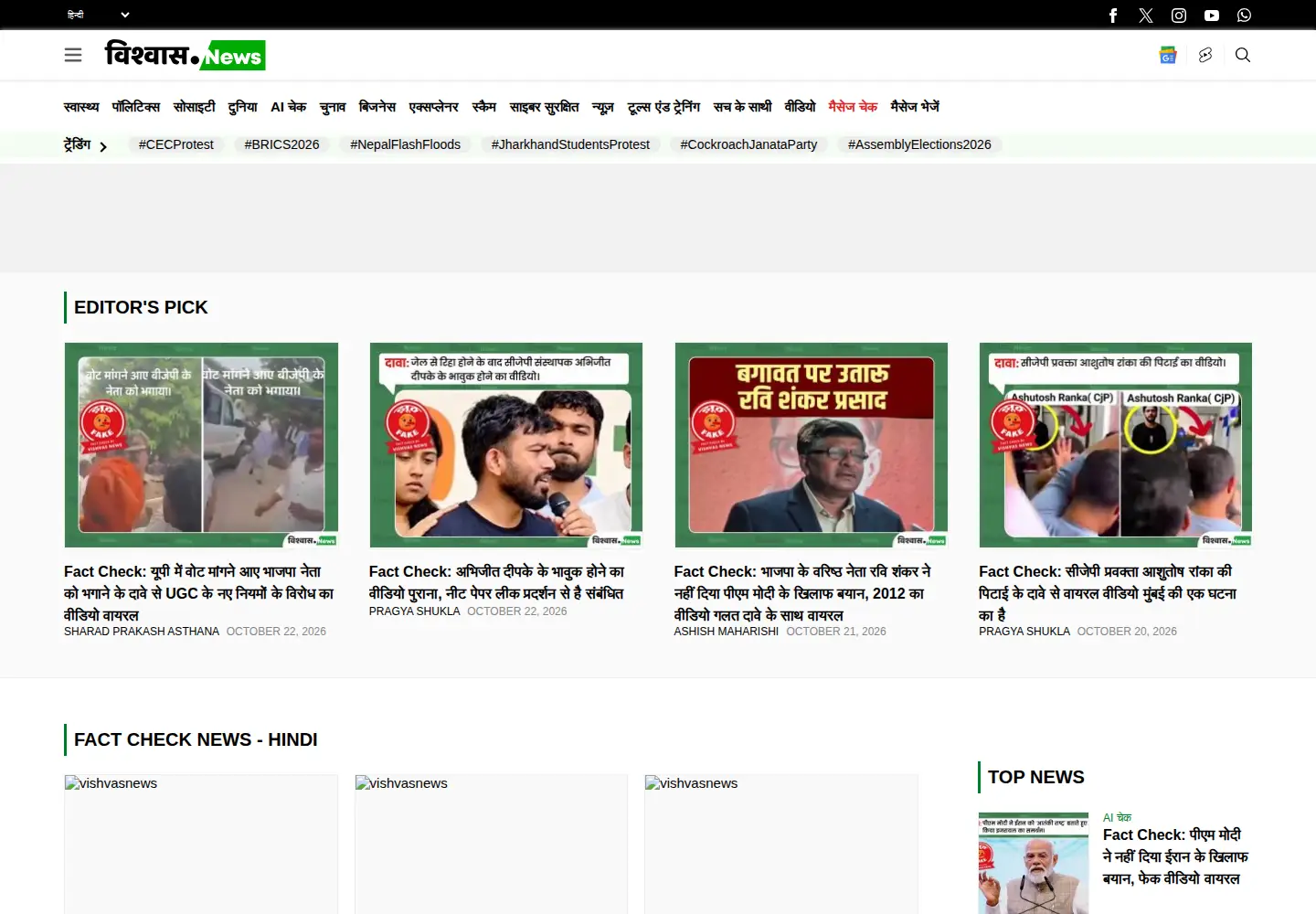
Task: Open the मैसेज भेजें link
Action: point(915,107)
